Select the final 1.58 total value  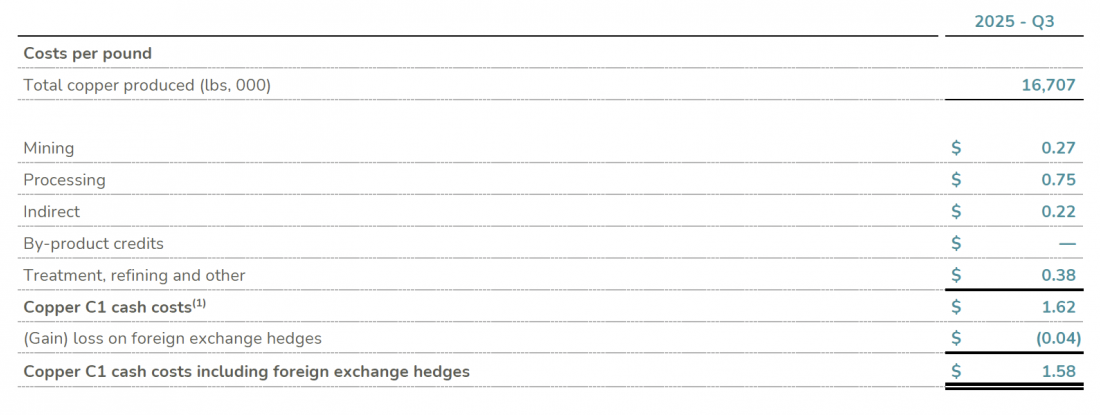(x=1058, y=372)
